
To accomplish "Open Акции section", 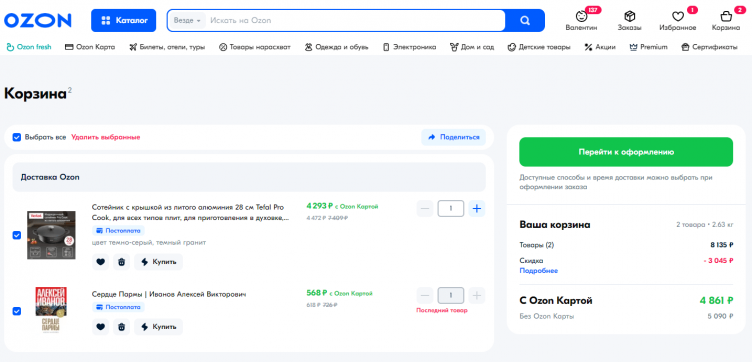I will click(599, 47).
